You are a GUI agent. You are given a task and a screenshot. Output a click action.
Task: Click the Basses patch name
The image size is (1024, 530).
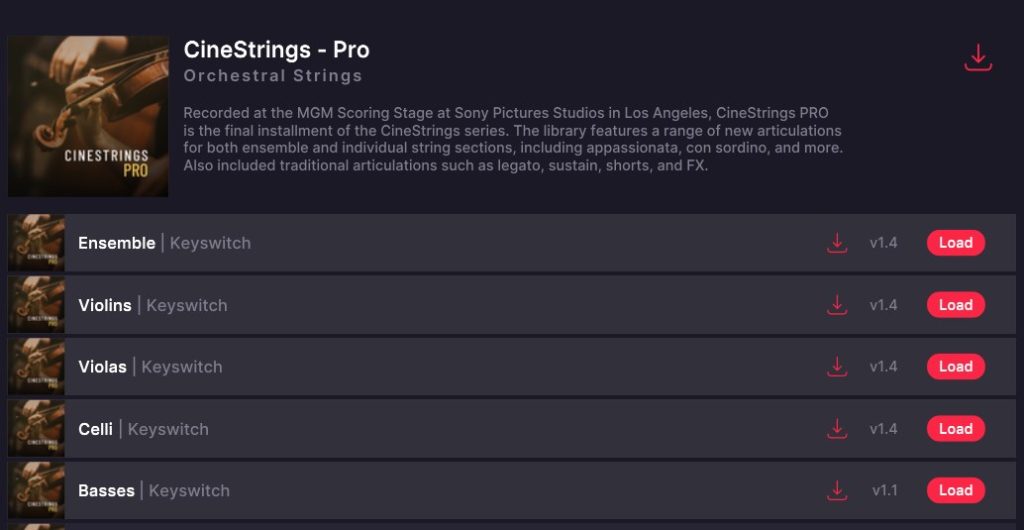(x=106, y=491)
